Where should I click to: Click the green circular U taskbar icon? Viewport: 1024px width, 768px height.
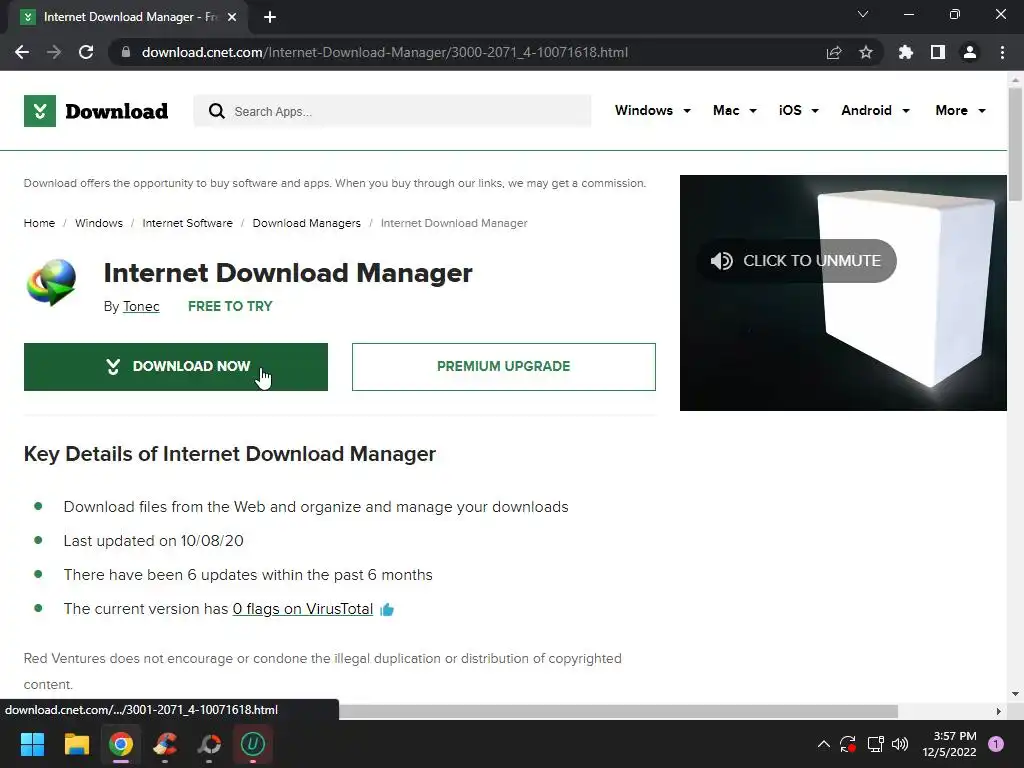click(x=253, y=744)
